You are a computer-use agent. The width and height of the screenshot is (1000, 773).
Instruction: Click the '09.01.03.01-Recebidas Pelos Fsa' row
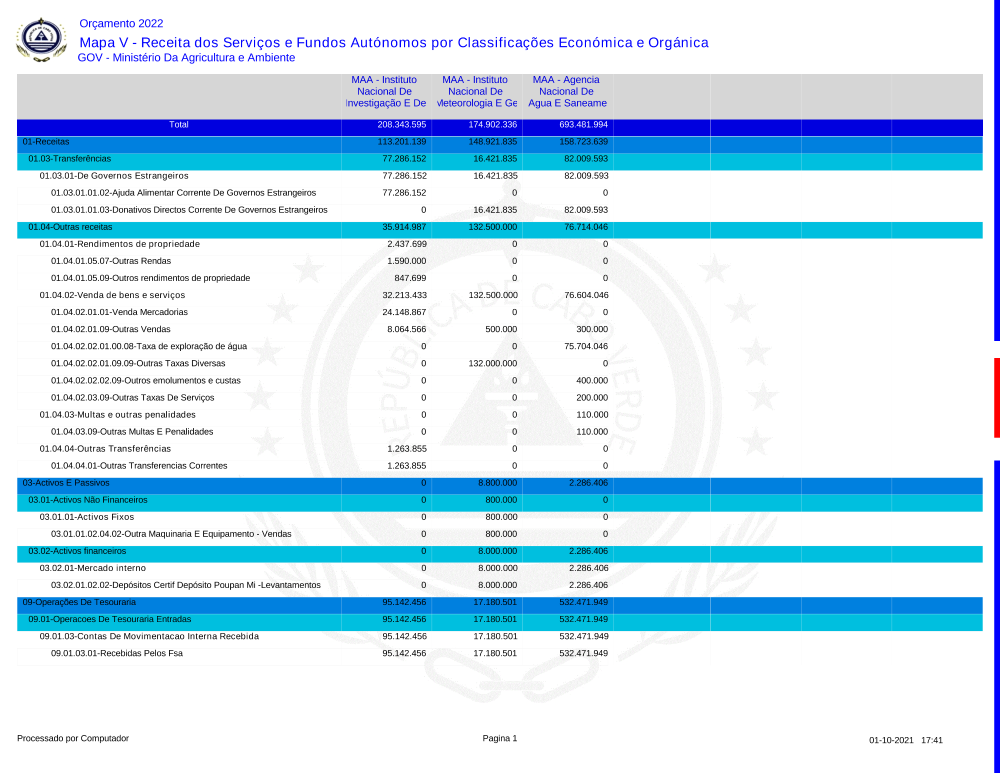click(117, 653)
